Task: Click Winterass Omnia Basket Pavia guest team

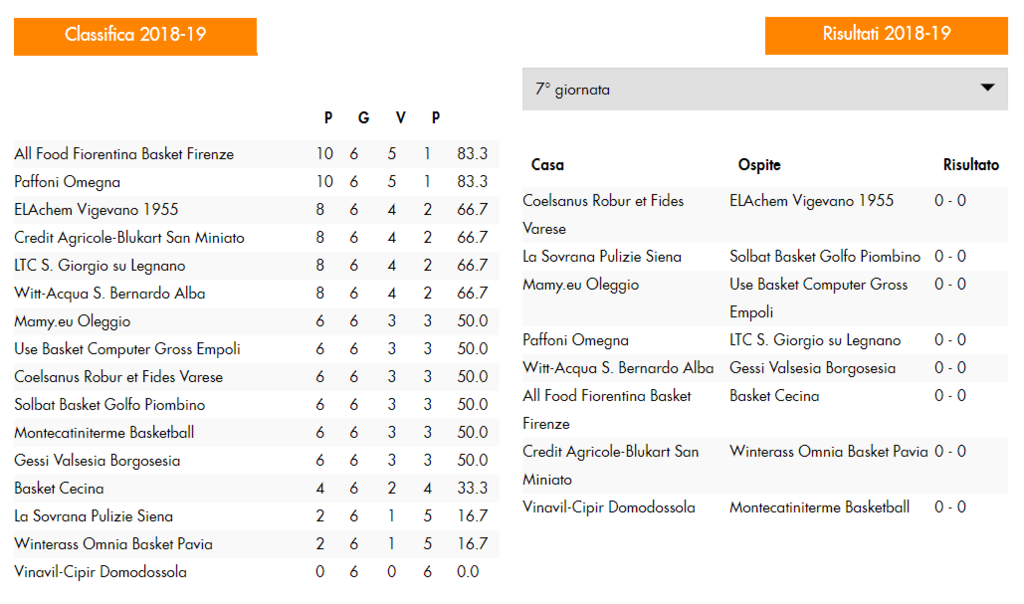Action: (829, 452)
